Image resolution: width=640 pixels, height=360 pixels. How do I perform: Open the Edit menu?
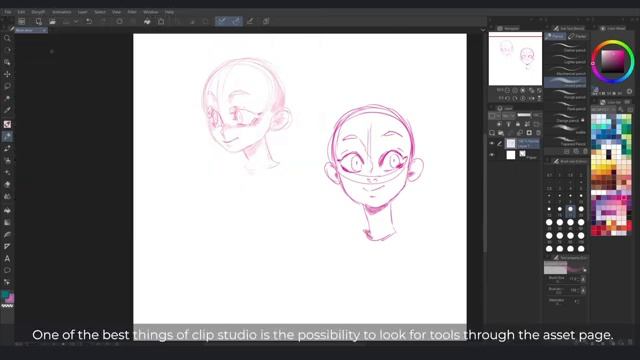pyautogui.click(x=21, y=12)
